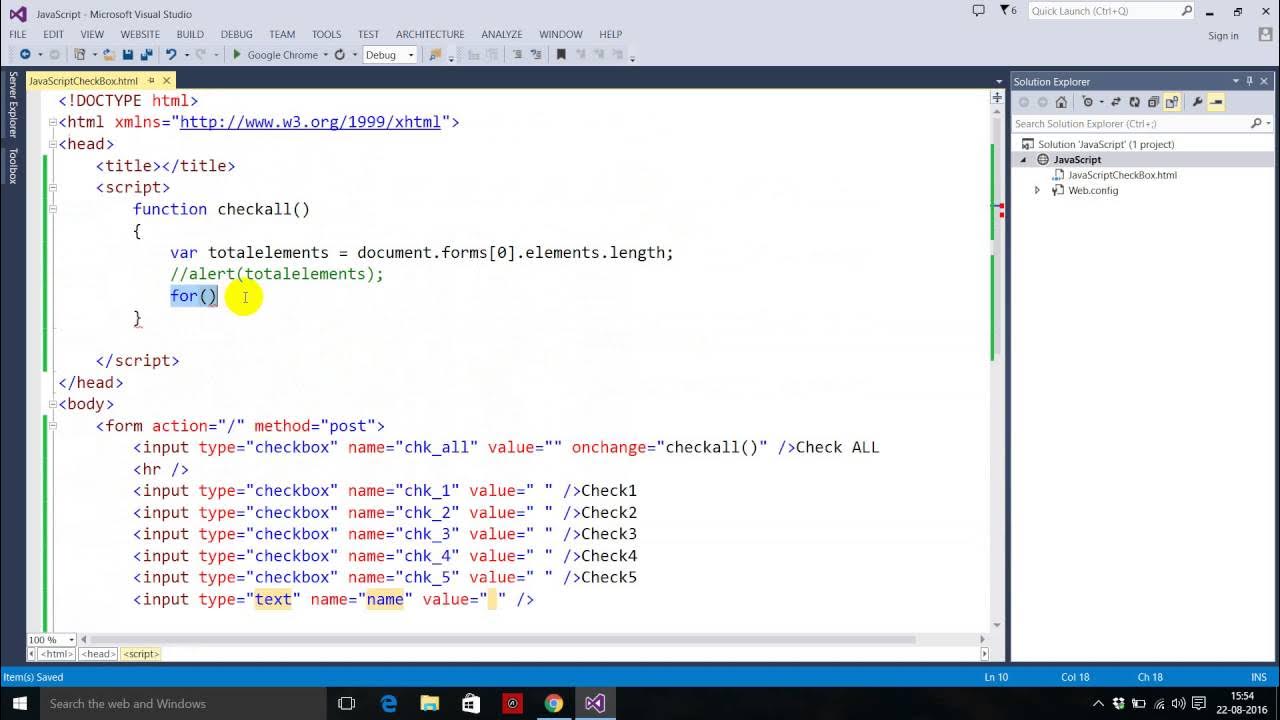Viewport: 1280px width, 720px height.
Task: Toggle auto-hide pin on Solution Explorer panel
Action: (x=1249, y=81)
